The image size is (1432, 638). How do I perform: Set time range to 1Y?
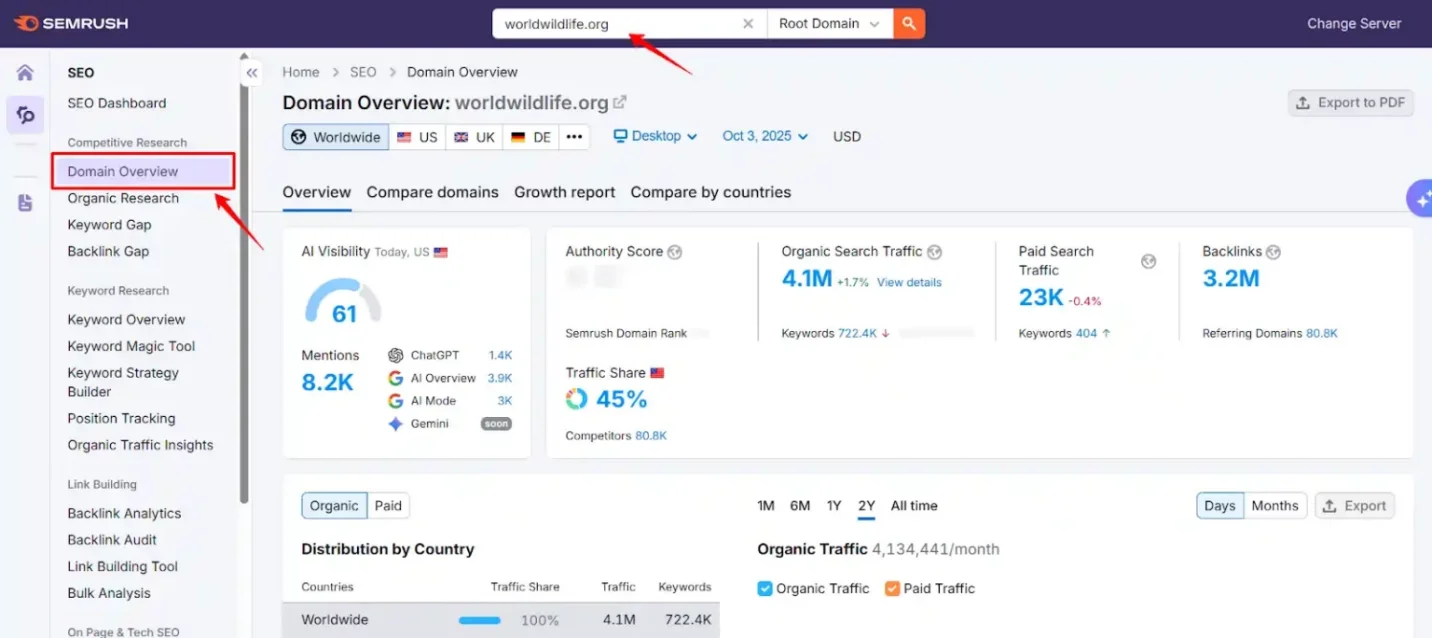click(834, 506)
